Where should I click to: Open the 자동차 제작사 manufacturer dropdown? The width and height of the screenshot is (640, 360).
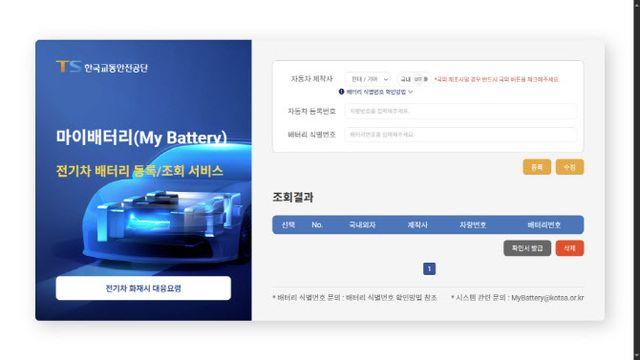369,79
